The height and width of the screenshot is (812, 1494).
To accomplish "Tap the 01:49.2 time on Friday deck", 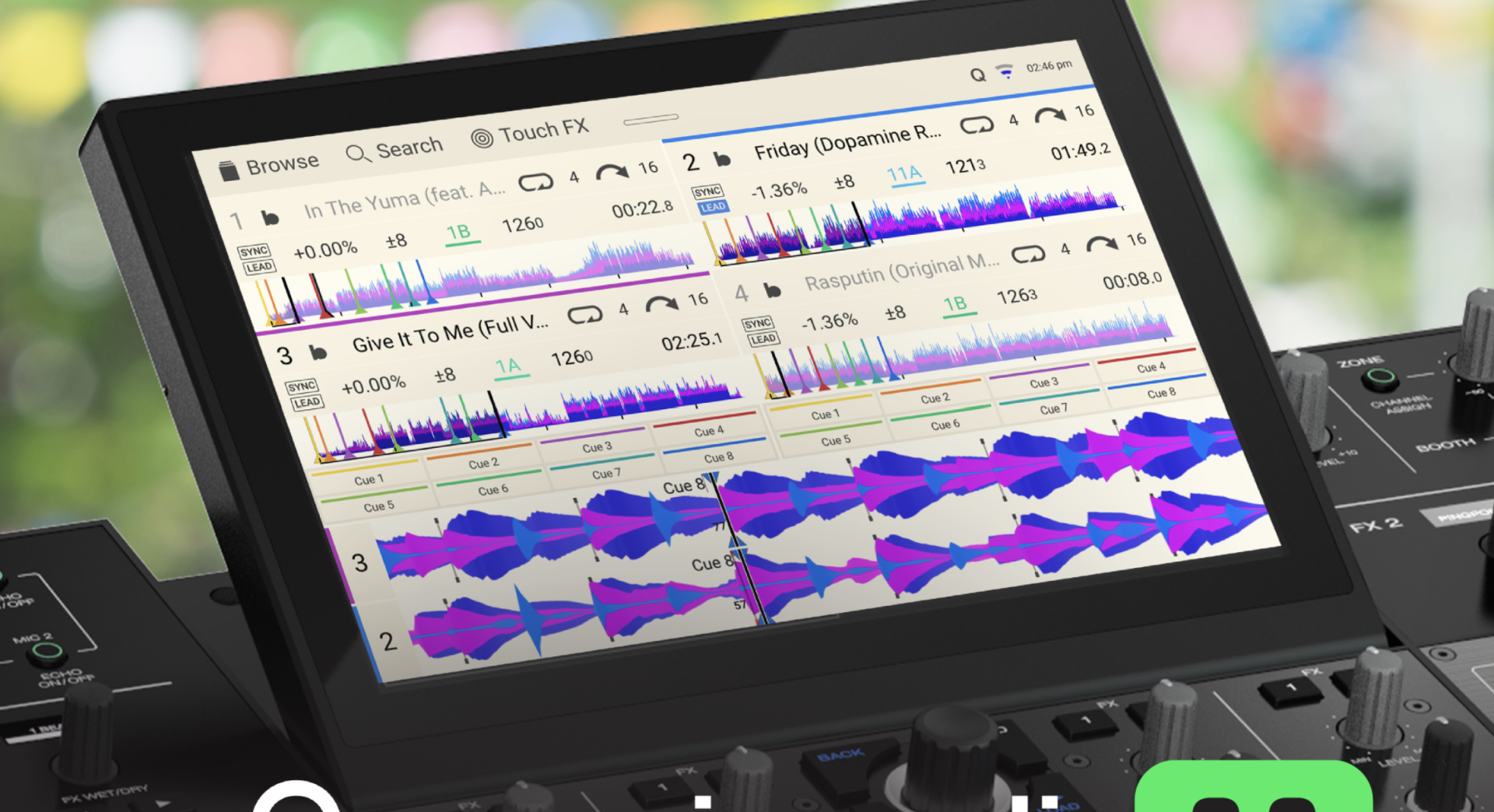I will [x=1081, y=151].
